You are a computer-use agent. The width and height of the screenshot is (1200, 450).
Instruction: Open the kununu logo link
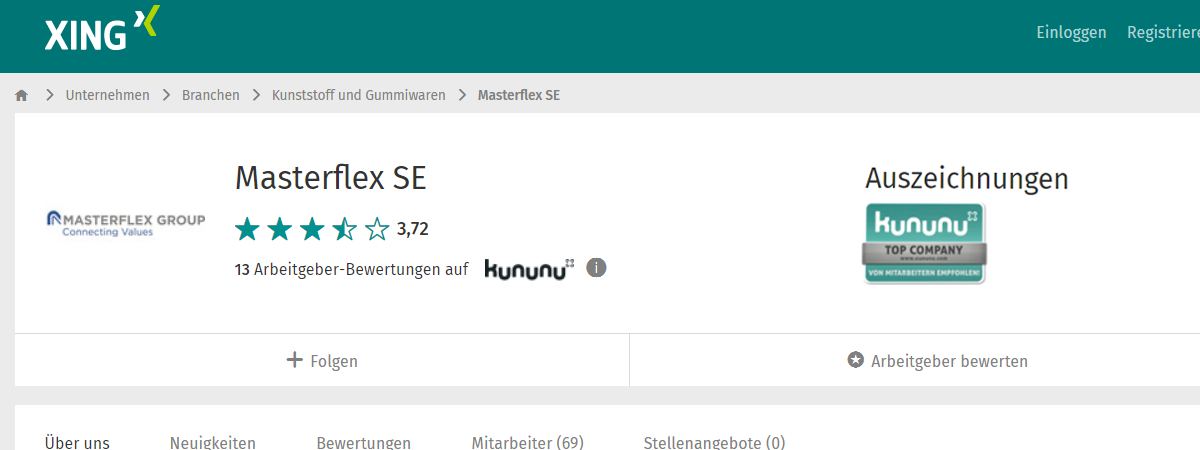pyautogui.click(x=529, y=269)
